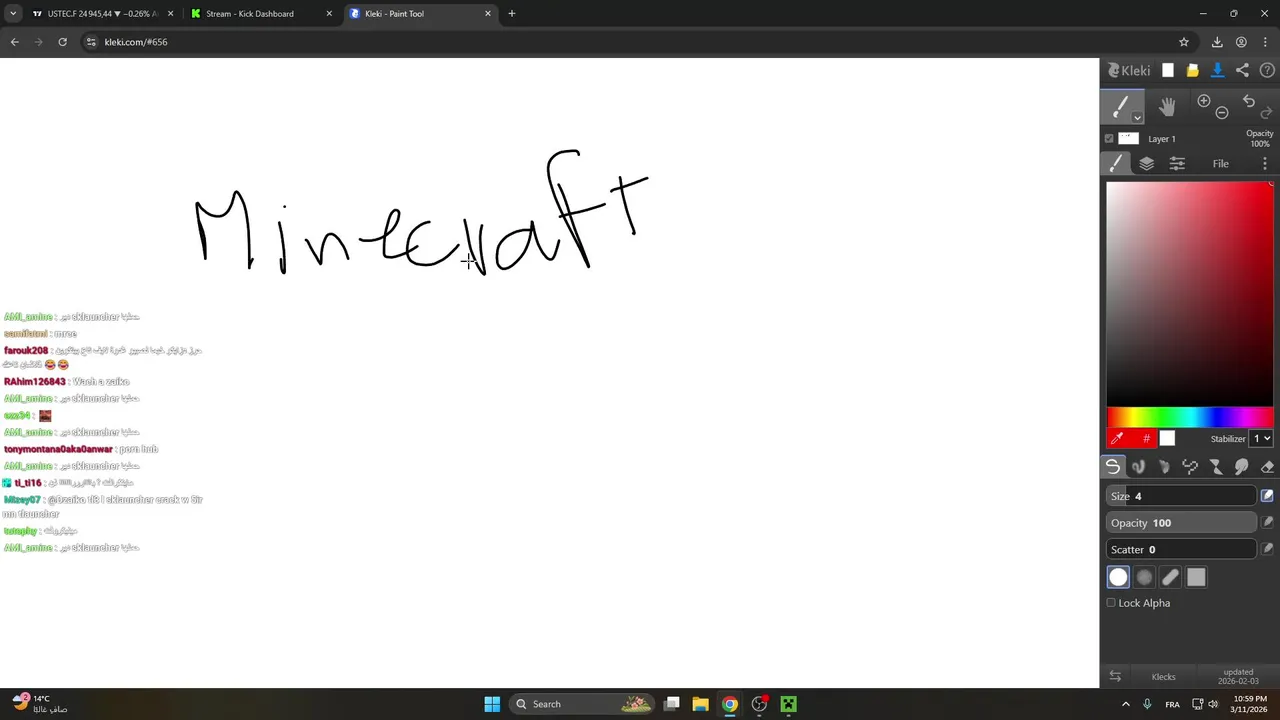Open Kleki help question mark icon
Viewport: 1280px width, 720px height.
[1267, 70]
